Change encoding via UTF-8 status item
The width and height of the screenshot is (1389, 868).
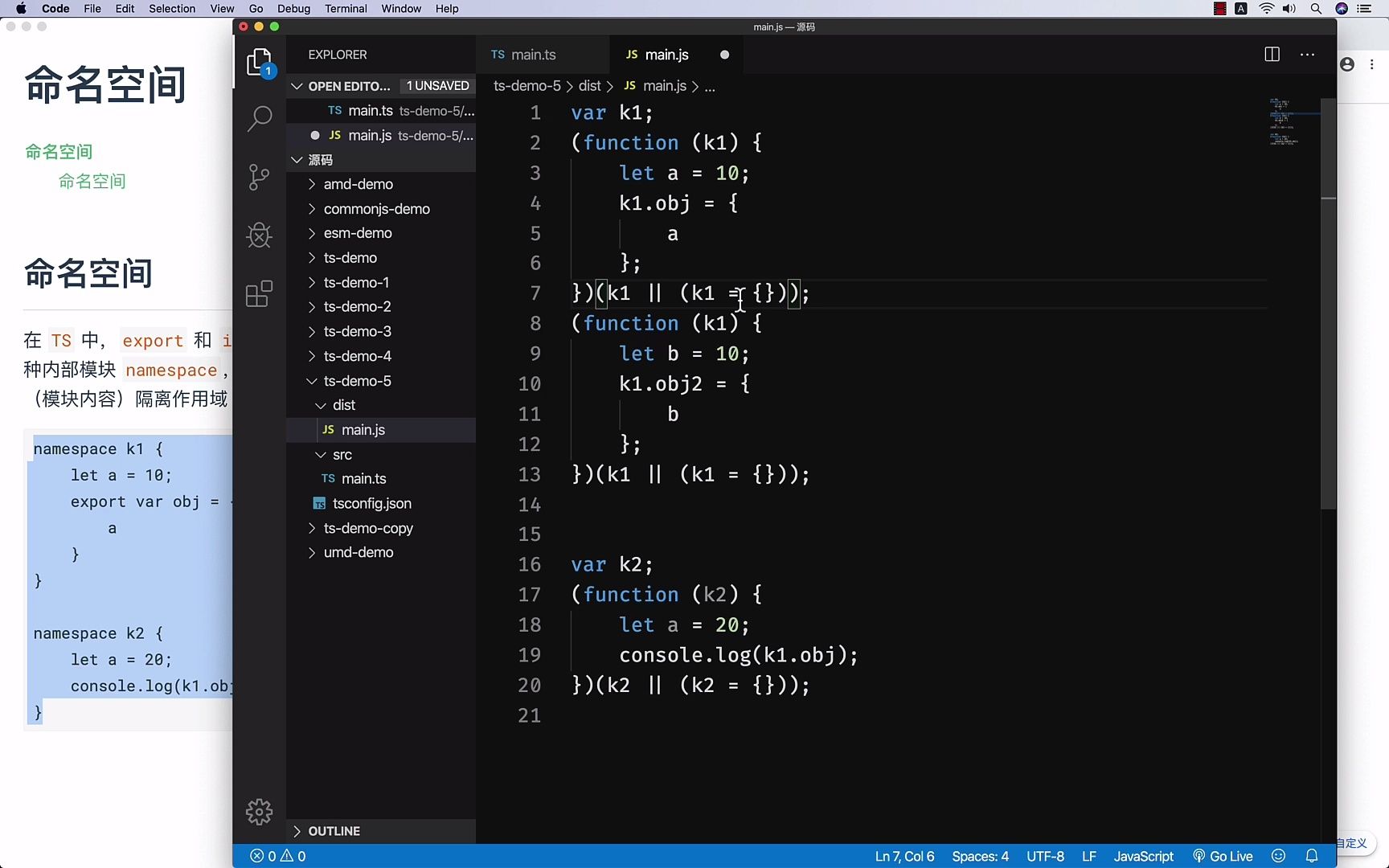(1045, 856)
